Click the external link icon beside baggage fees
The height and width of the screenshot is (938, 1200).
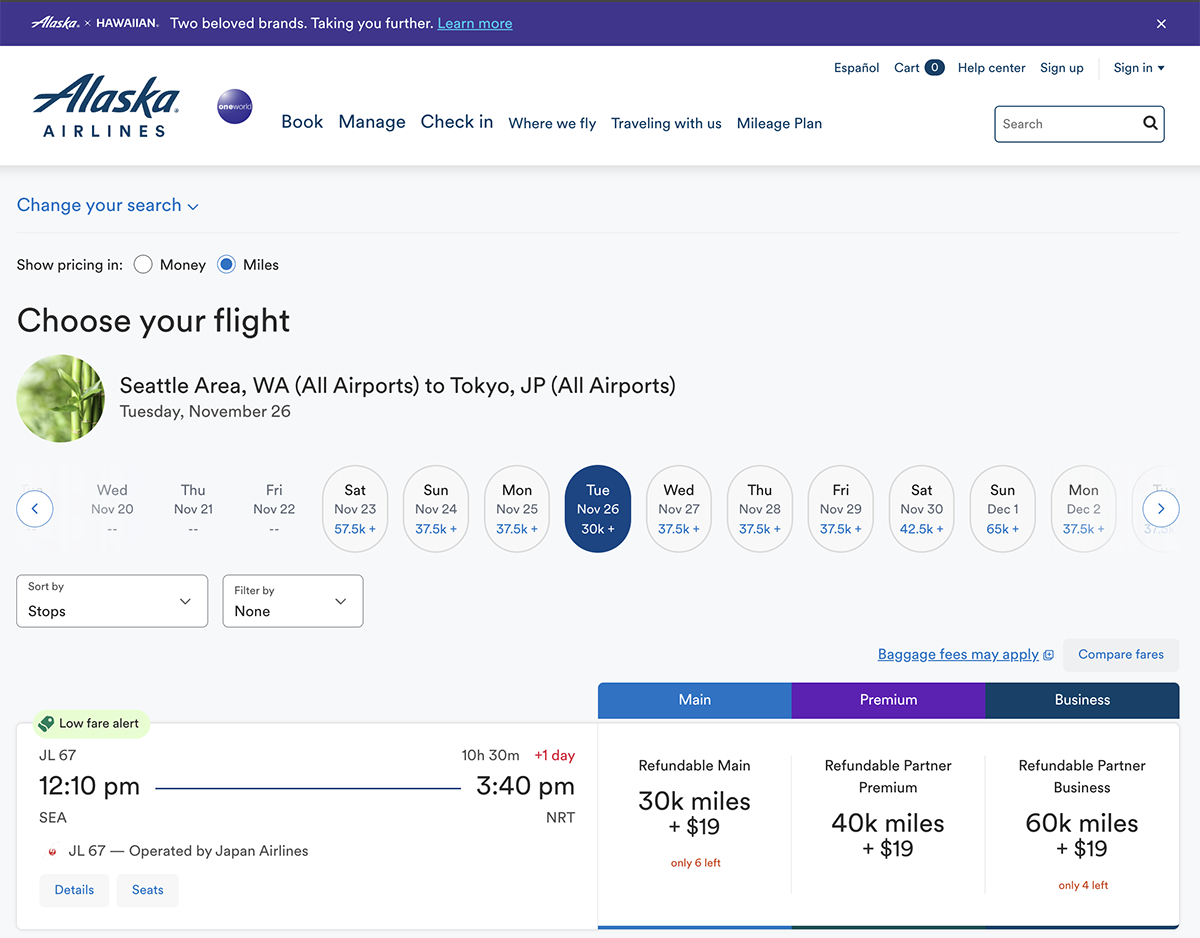coord(1047,654)
